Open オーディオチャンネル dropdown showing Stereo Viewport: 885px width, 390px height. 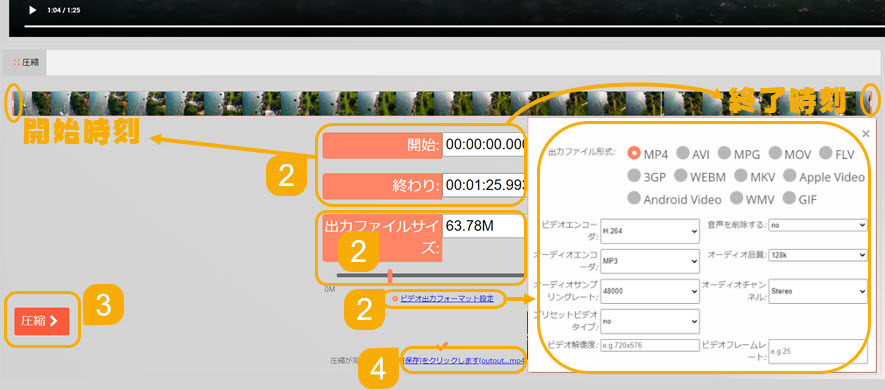[x=818, y=291]
